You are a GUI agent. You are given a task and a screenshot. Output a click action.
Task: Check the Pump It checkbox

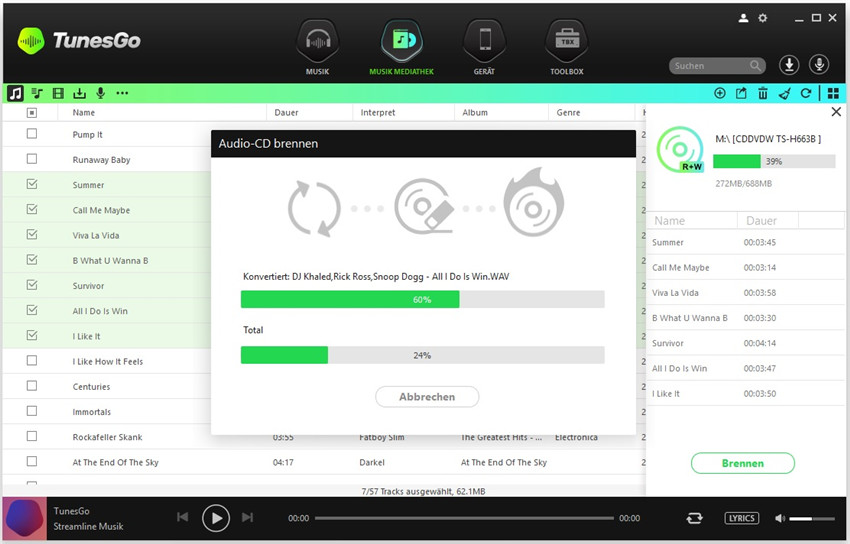[32, 133]
